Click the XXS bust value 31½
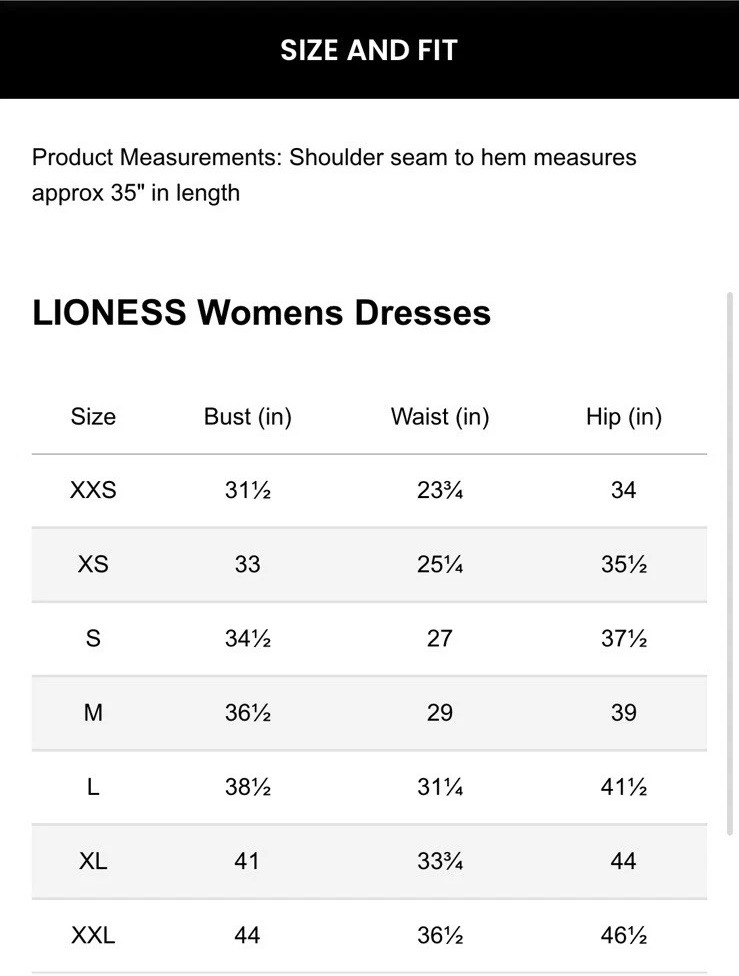Image resolution: width=739 pixels, height=976 pixels. 248,491
